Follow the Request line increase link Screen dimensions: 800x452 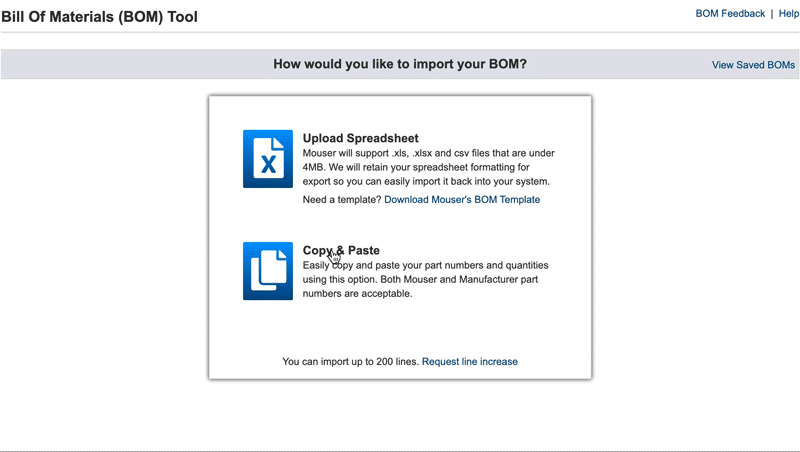click(x=469, y=361)
